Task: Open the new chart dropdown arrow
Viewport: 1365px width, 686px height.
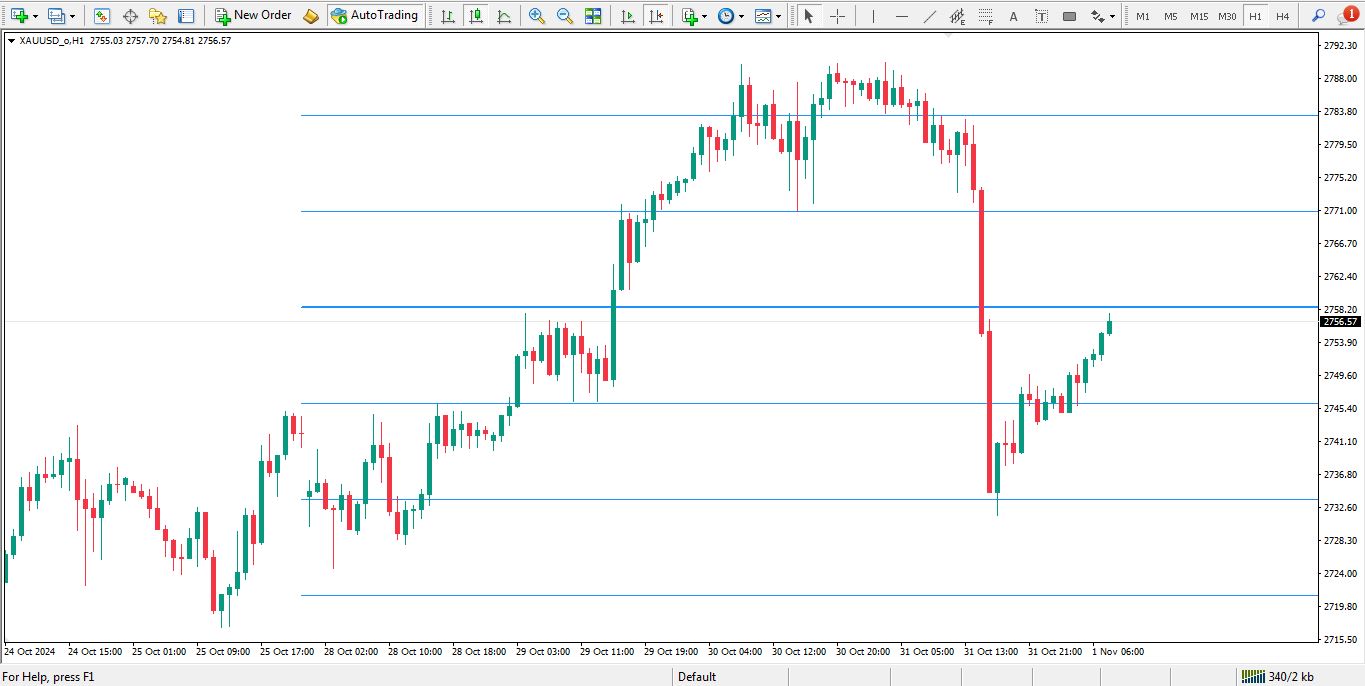Action: click(x=36, y=17)
